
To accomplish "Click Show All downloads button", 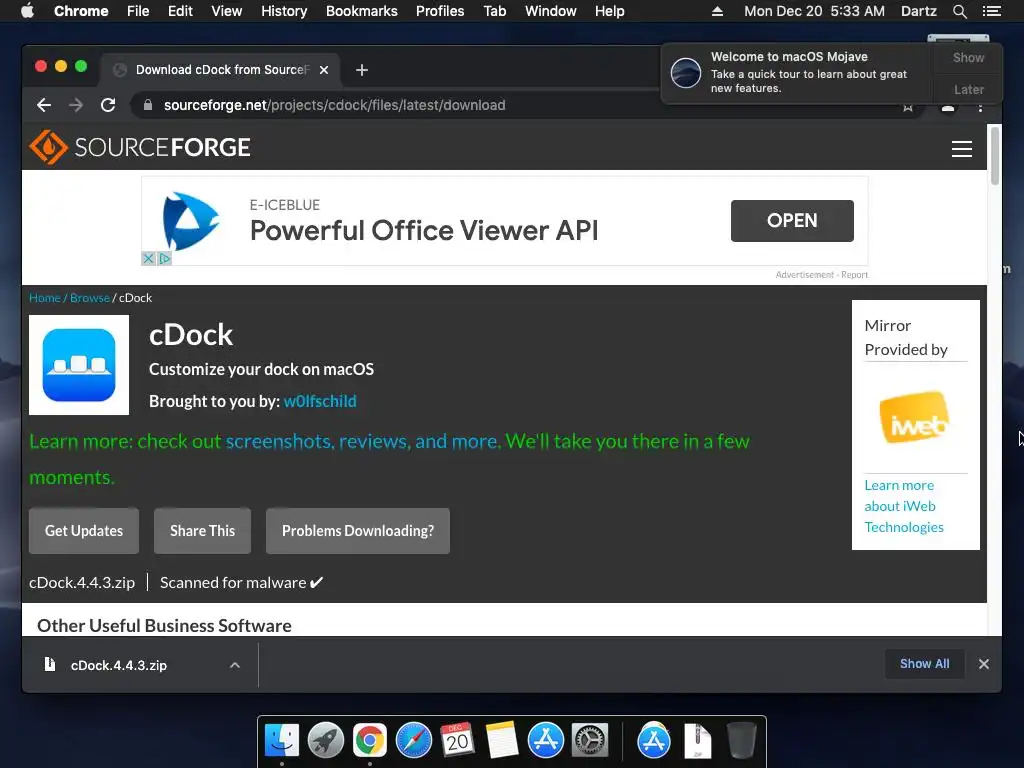I will click(925, 664).
